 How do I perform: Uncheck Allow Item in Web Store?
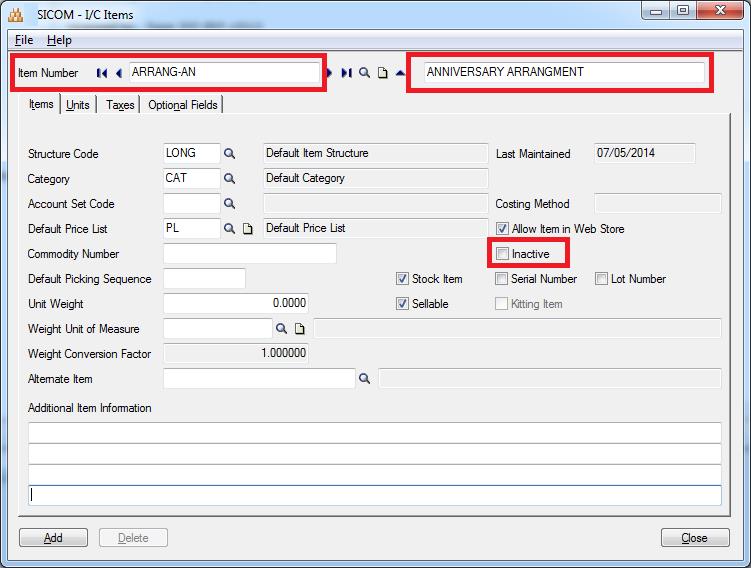pos(502,228)
